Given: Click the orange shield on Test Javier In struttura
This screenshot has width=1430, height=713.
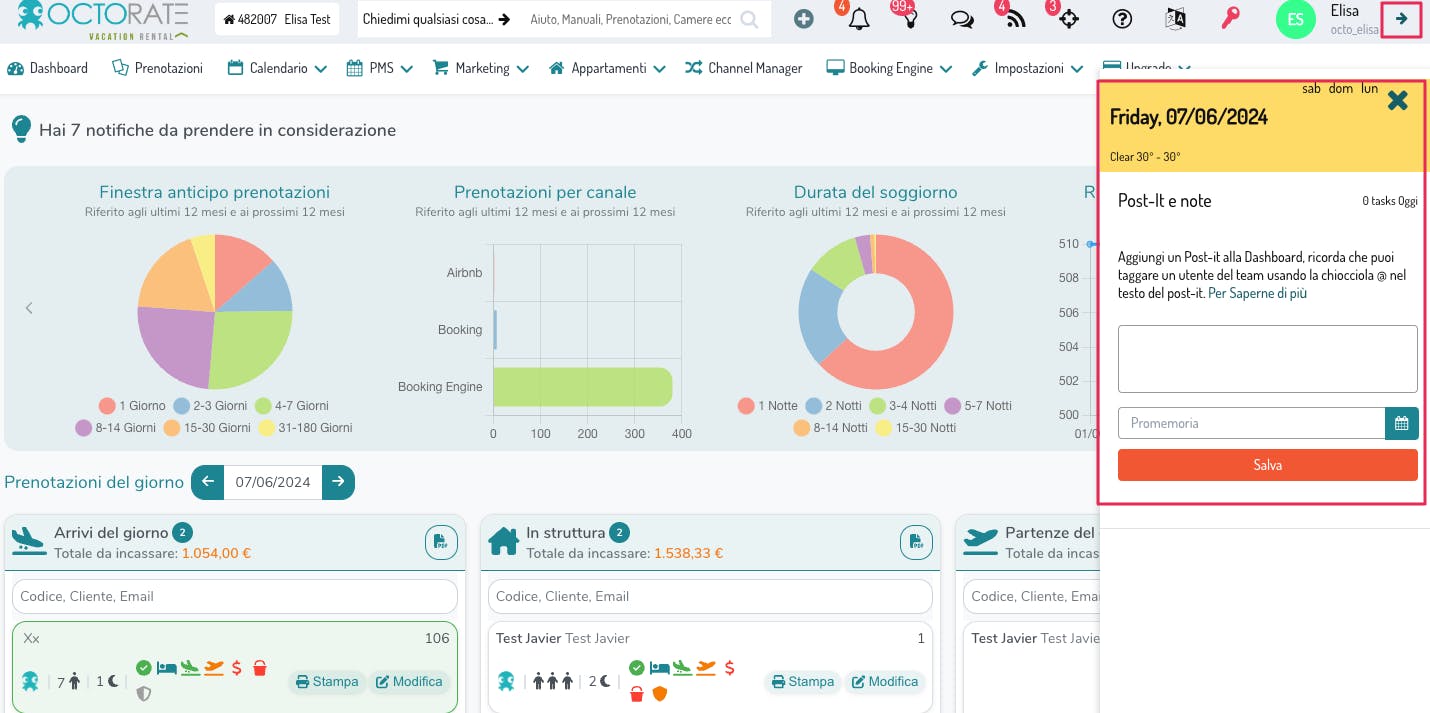Looking at the screenshot, I should 659,693.
